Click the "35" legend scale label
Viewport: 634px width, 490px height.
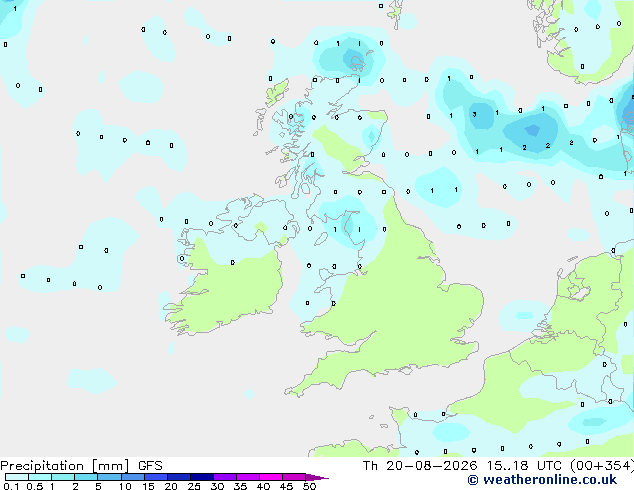coord(240,486)
